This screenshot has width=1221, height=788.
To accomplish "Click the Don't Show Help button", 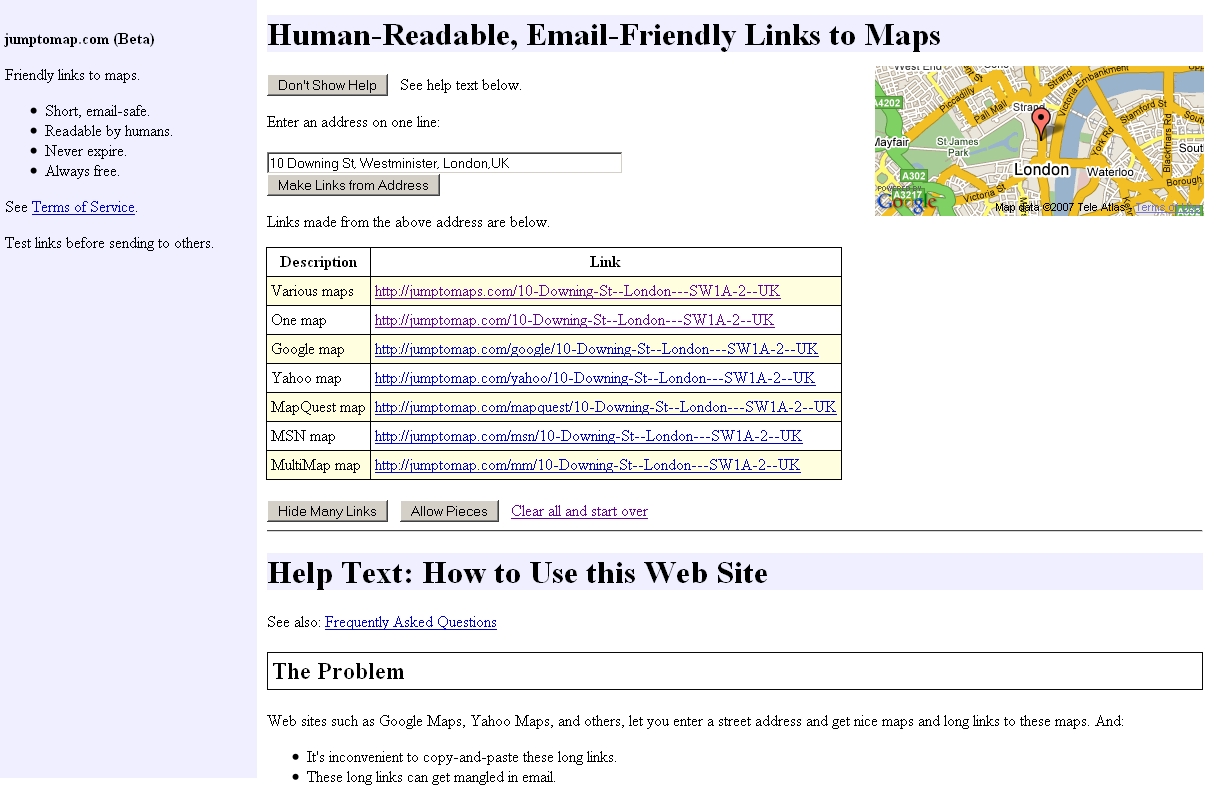I will coord(327,85).
